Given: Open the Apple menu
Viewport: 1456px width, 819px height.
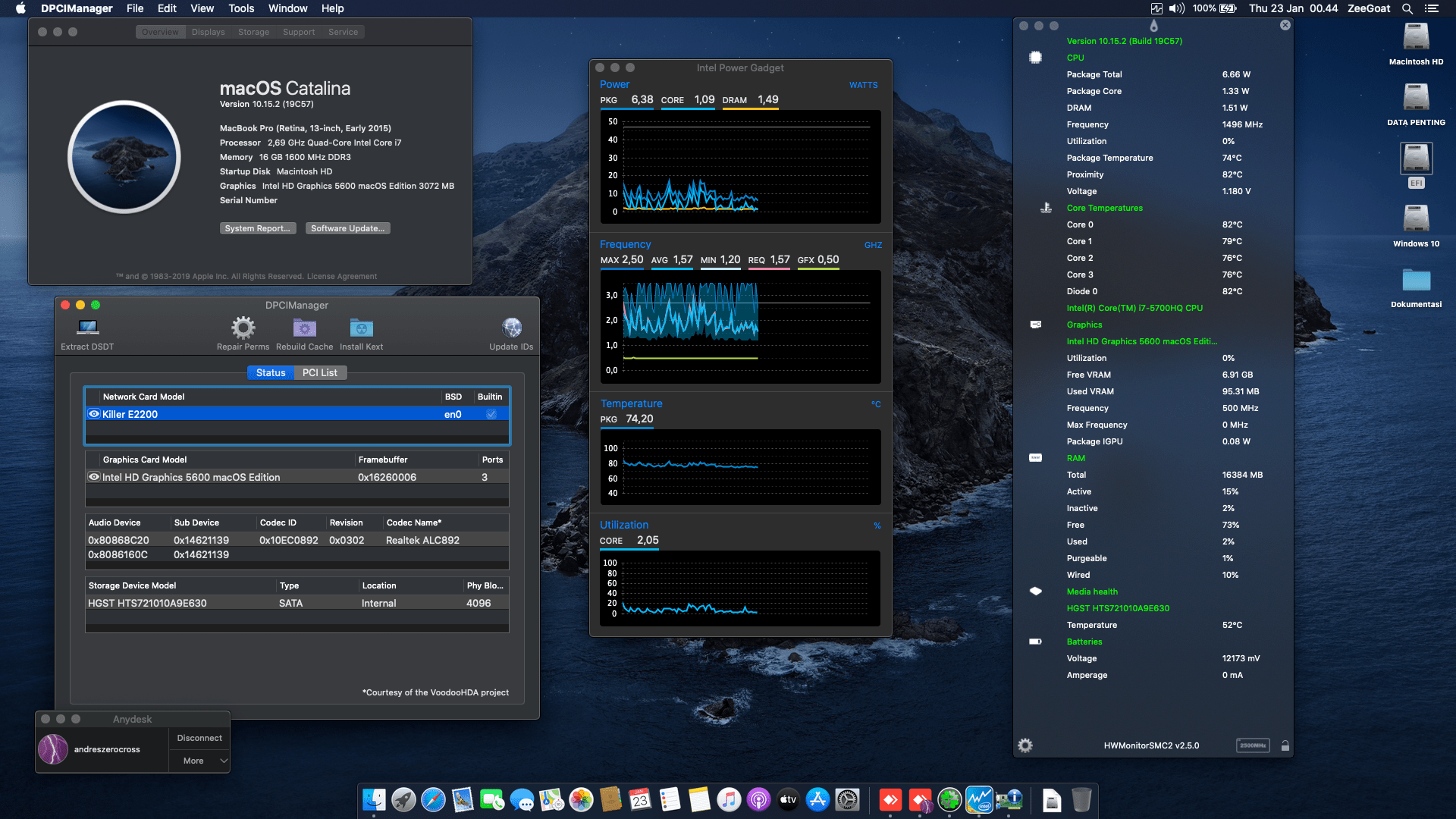Looking at the screenshot, I should (20, 8).
